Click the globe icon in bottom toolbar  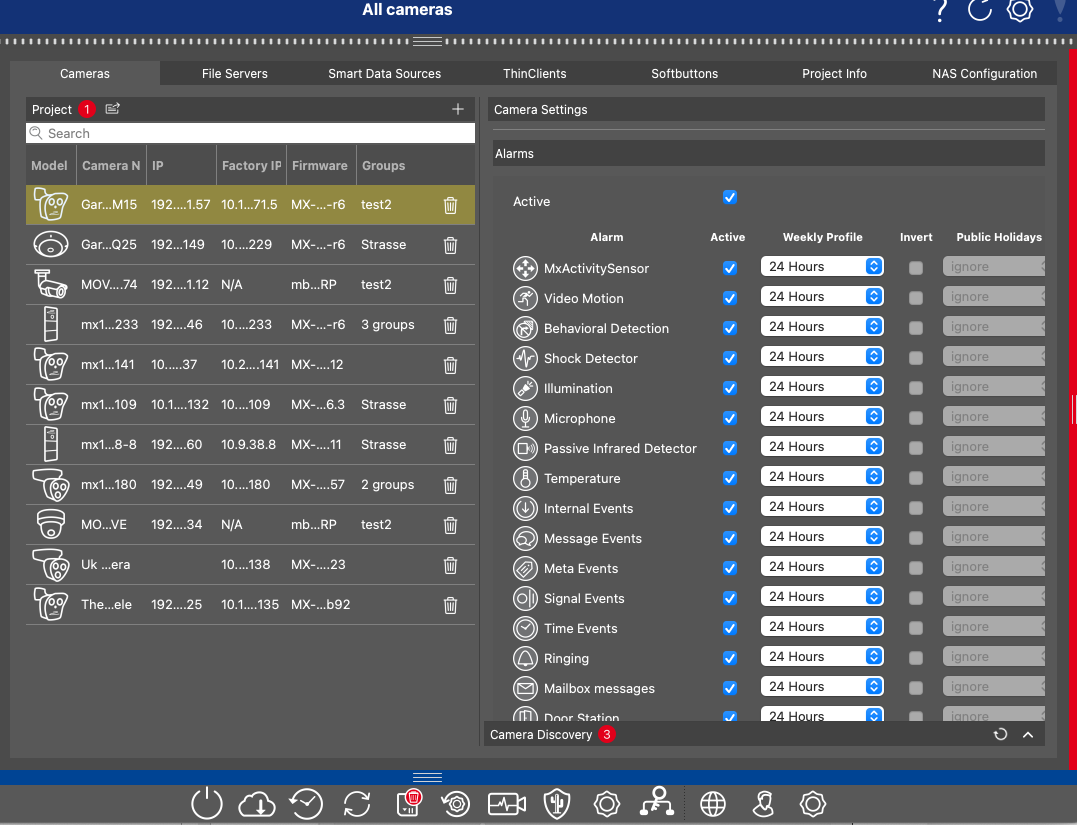tap(712, 804)
